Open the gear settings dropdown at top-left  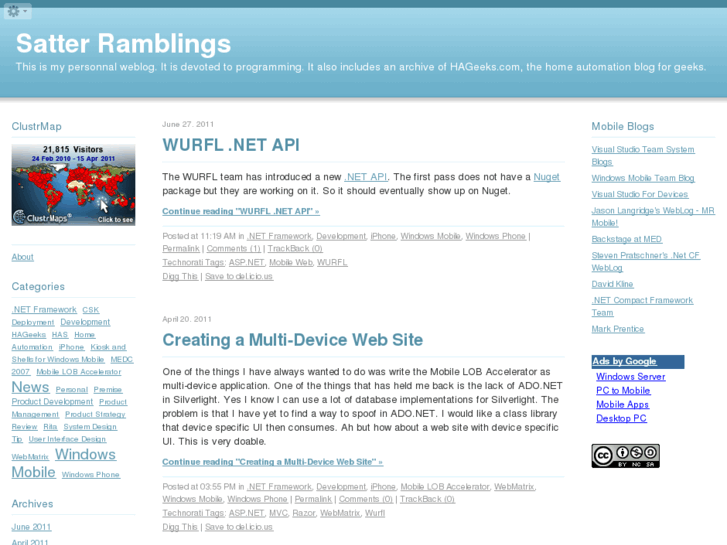(x=18, y=11)
